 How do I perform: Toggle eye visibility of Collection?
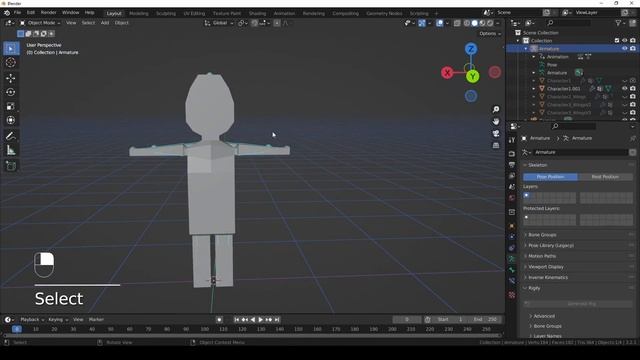(x=624, y=40)
